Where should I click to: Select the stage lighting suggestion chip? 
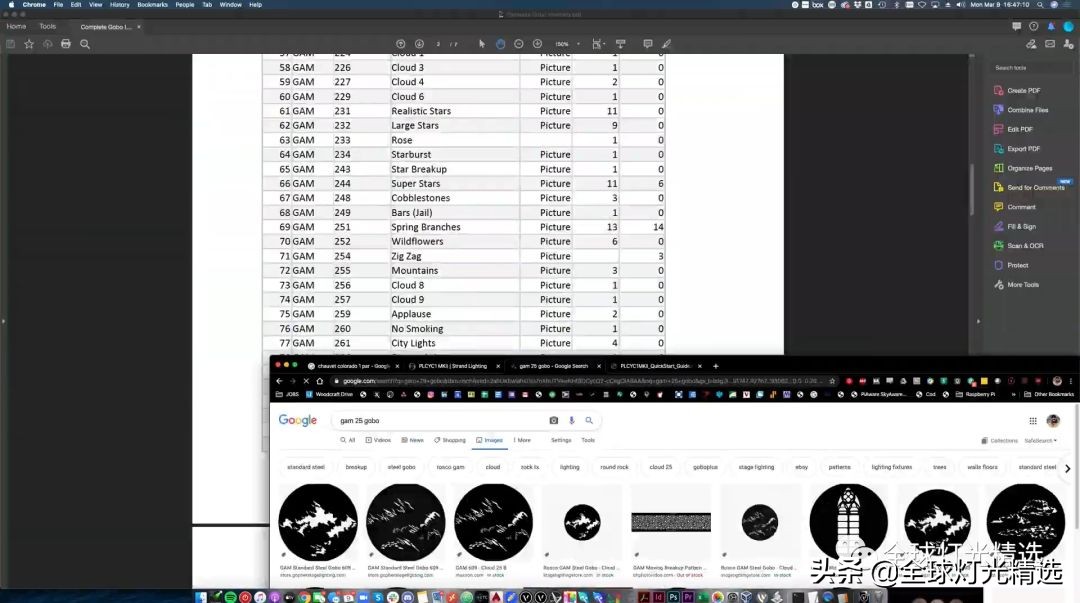click(x=756, y=467)
